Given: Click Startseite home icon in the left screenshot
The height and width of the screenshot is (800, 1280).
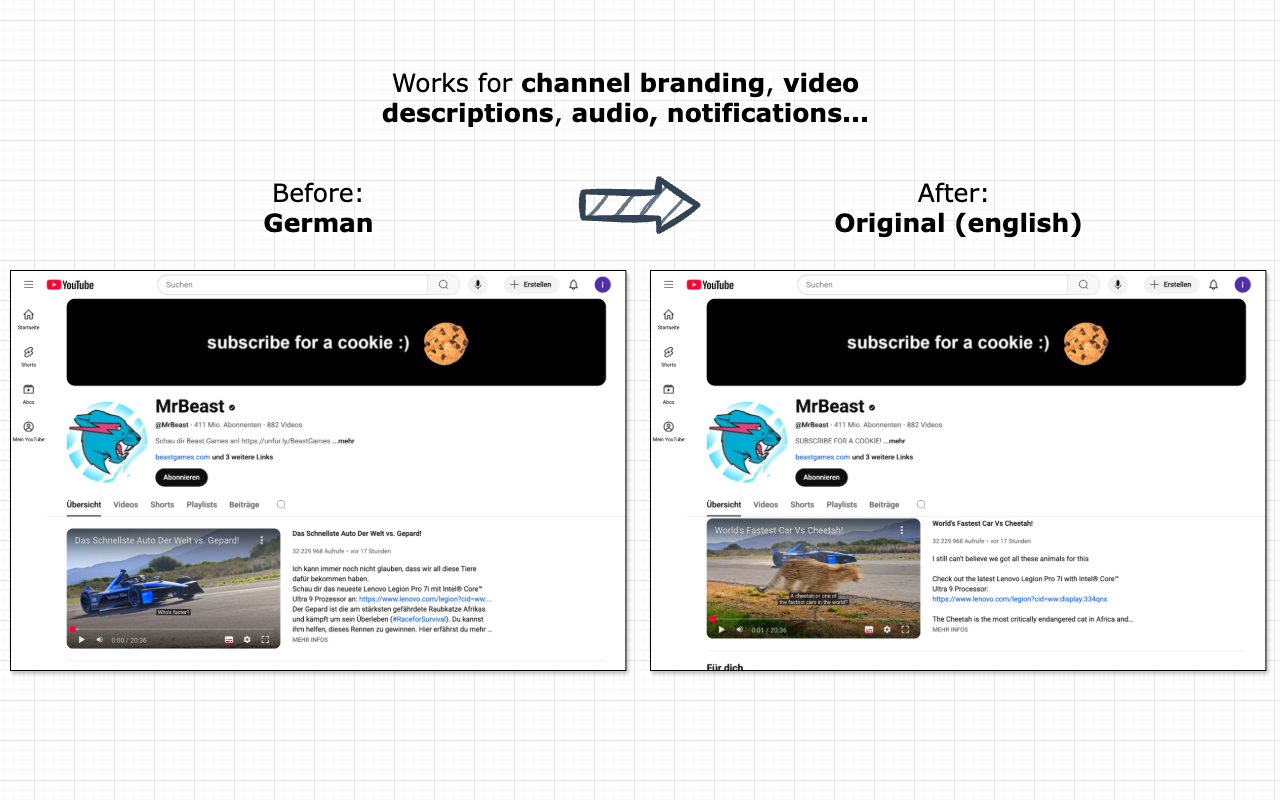Looking at the screenshot, I should 28,315.
